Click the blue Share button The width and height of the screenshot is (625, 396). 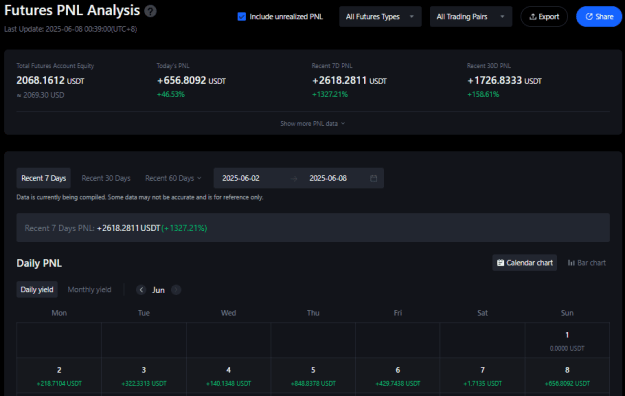(x=599, y=16)
